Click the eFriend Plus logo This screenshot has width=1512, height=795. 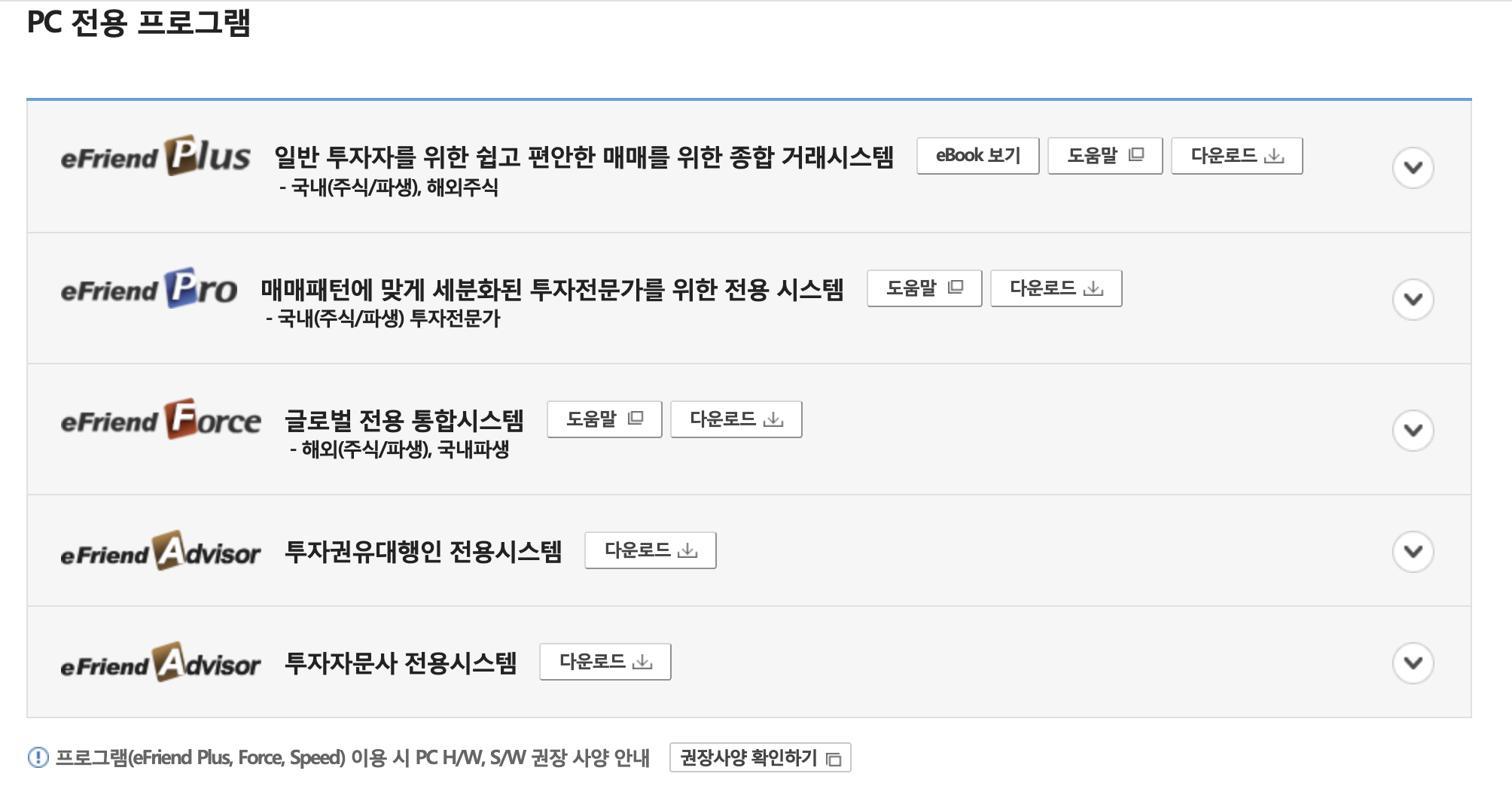coord(155,156)
